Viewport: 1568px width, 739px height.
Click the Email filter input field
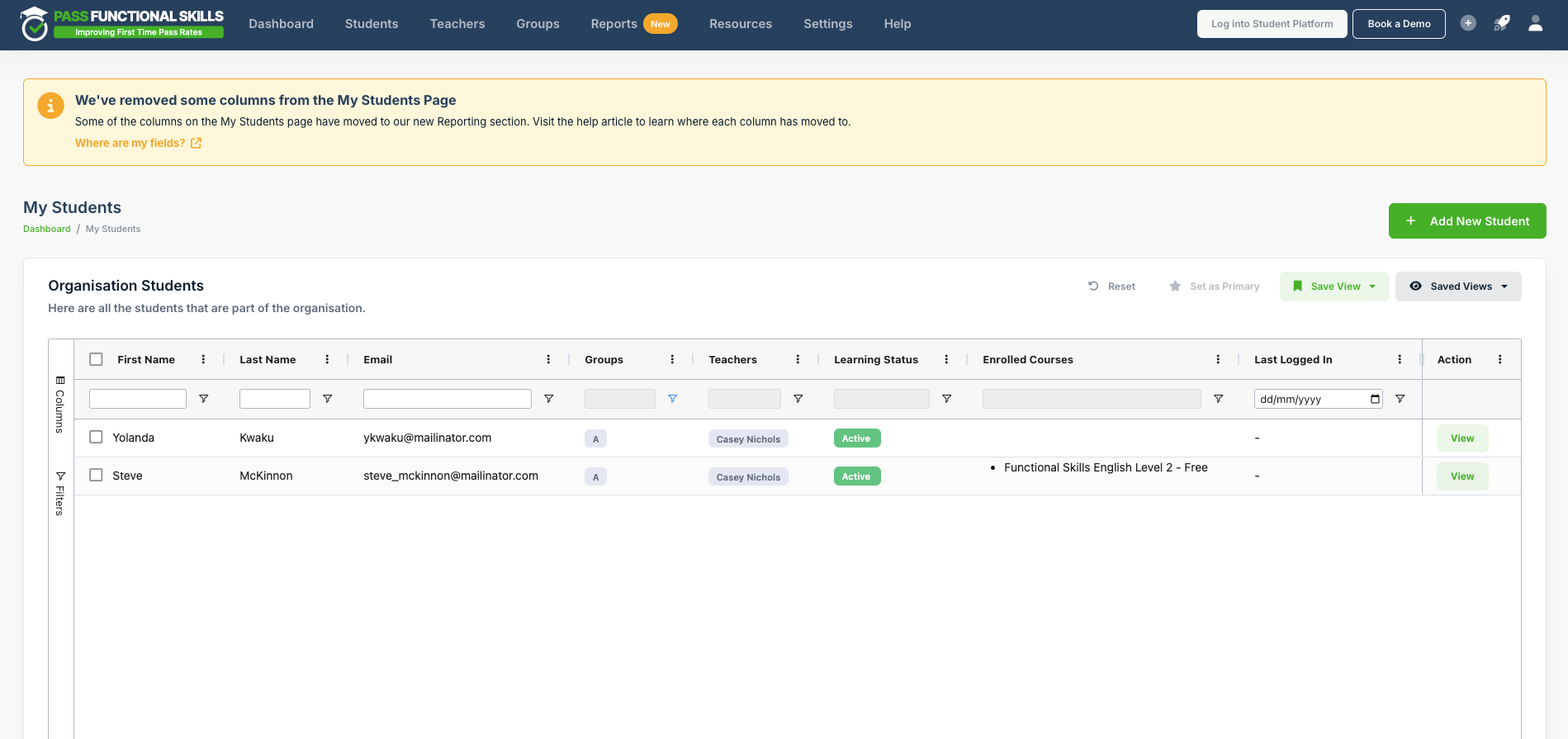pyautogui.click(x=447, y=399)
